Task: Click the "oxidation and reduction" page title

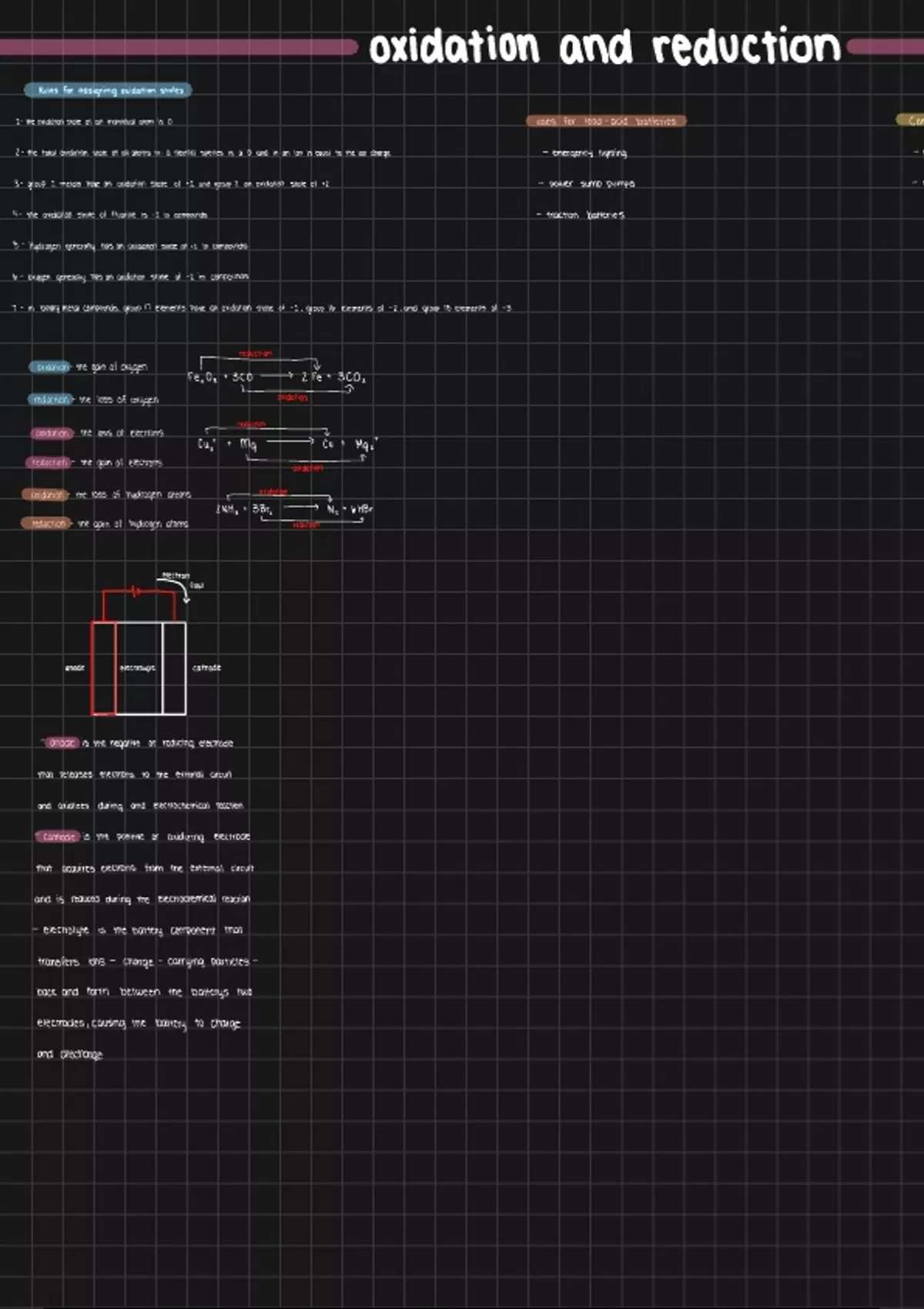Action: pos(604,48)
